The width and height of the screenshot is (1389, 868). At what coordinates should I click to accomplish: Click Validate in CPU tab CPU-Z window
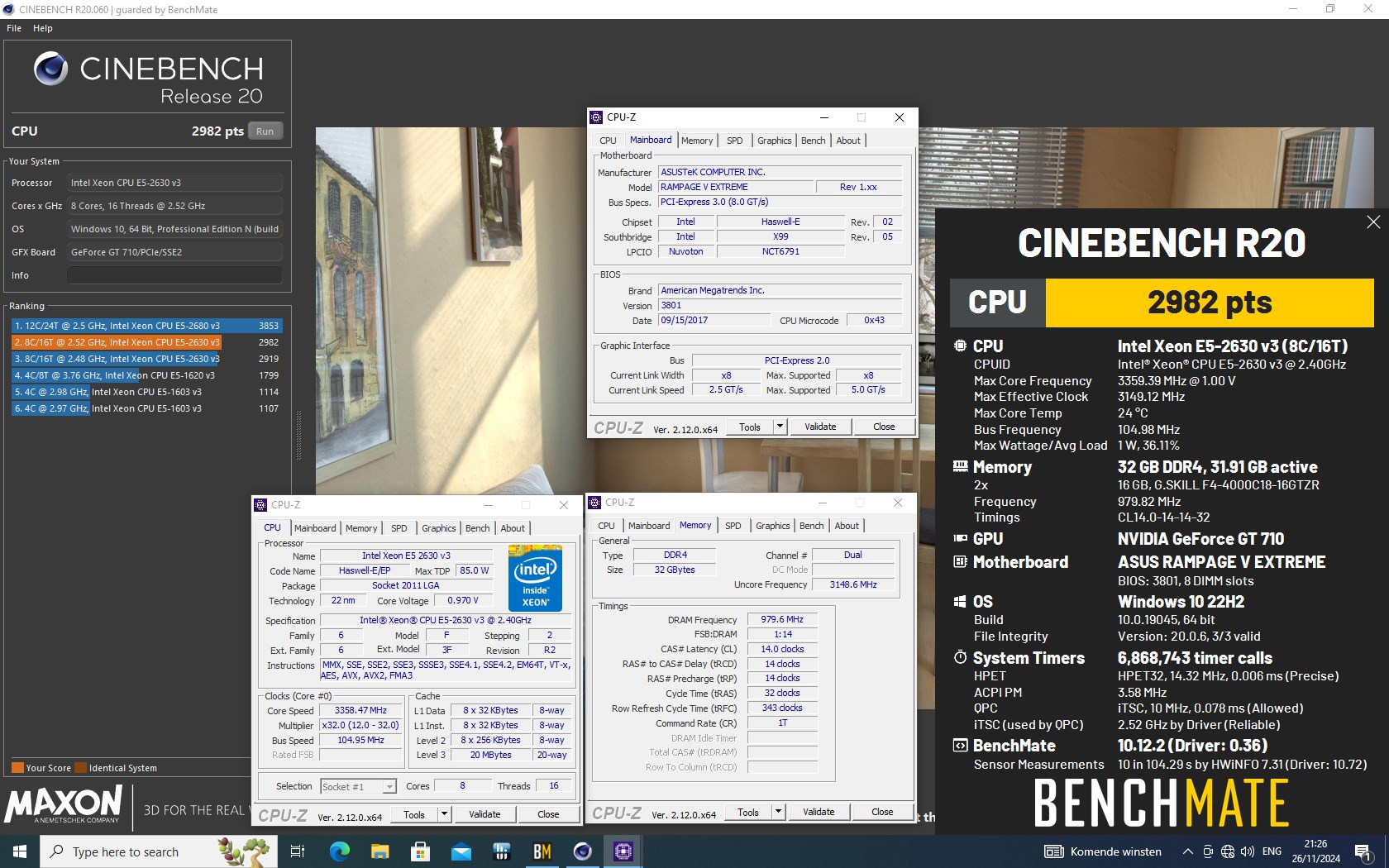click(x=484, y=814)
